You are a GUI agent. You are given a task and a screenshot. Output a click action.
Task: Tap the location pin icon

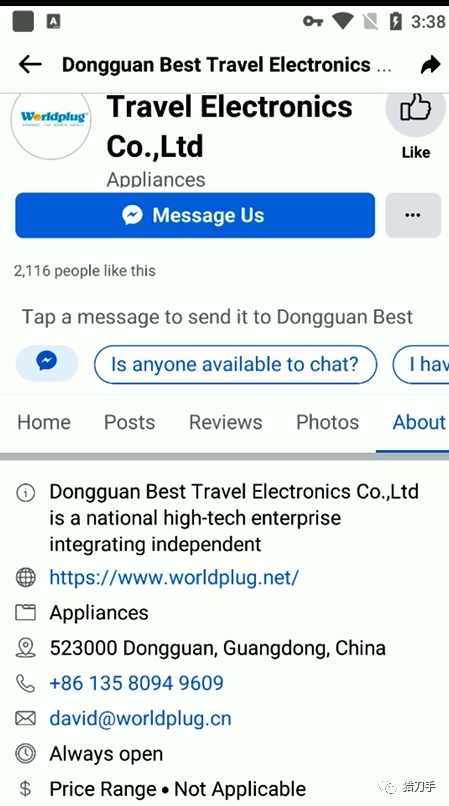pyautogui.click(x=25, y=648)
